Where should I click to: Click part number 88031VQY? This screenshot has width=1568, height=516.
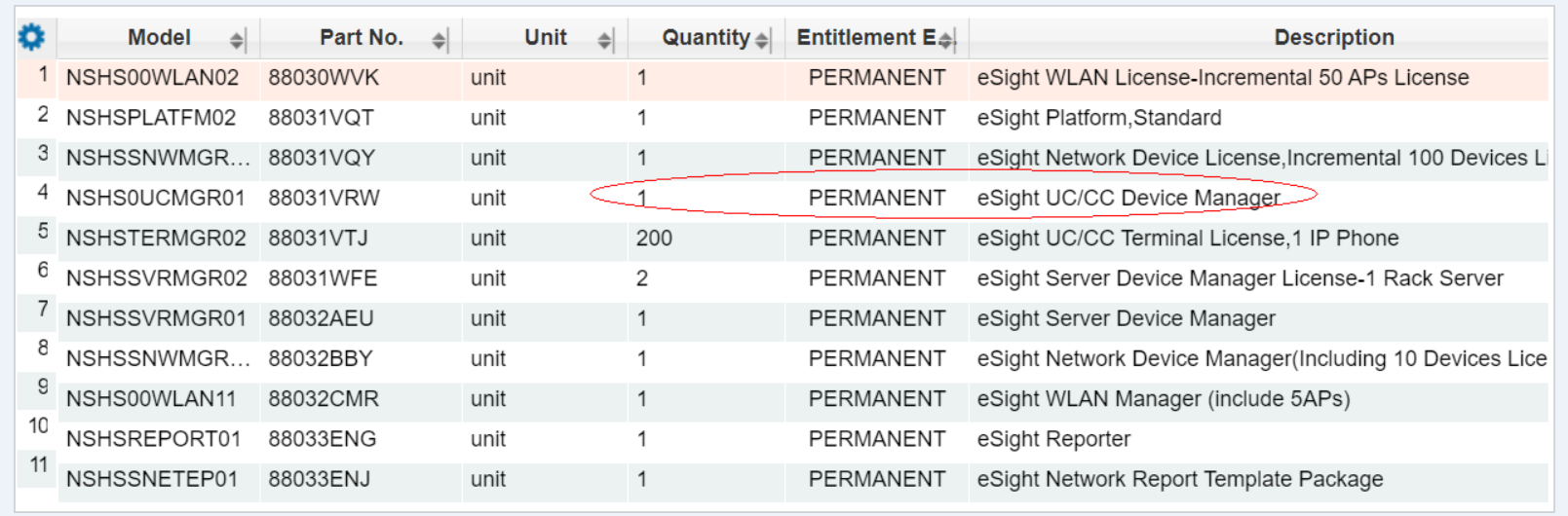tap(322, 158)
